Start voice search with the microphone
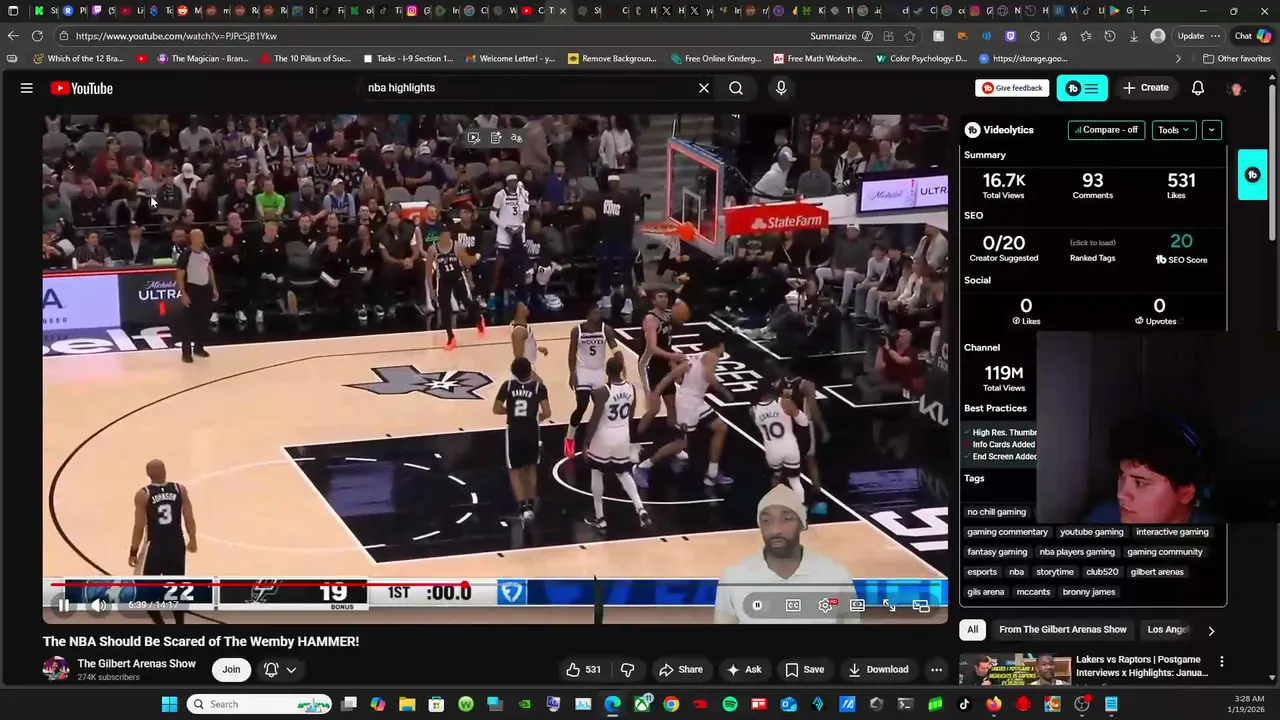The width and height of the screenshot is (1280, 720). pos(781,88)
